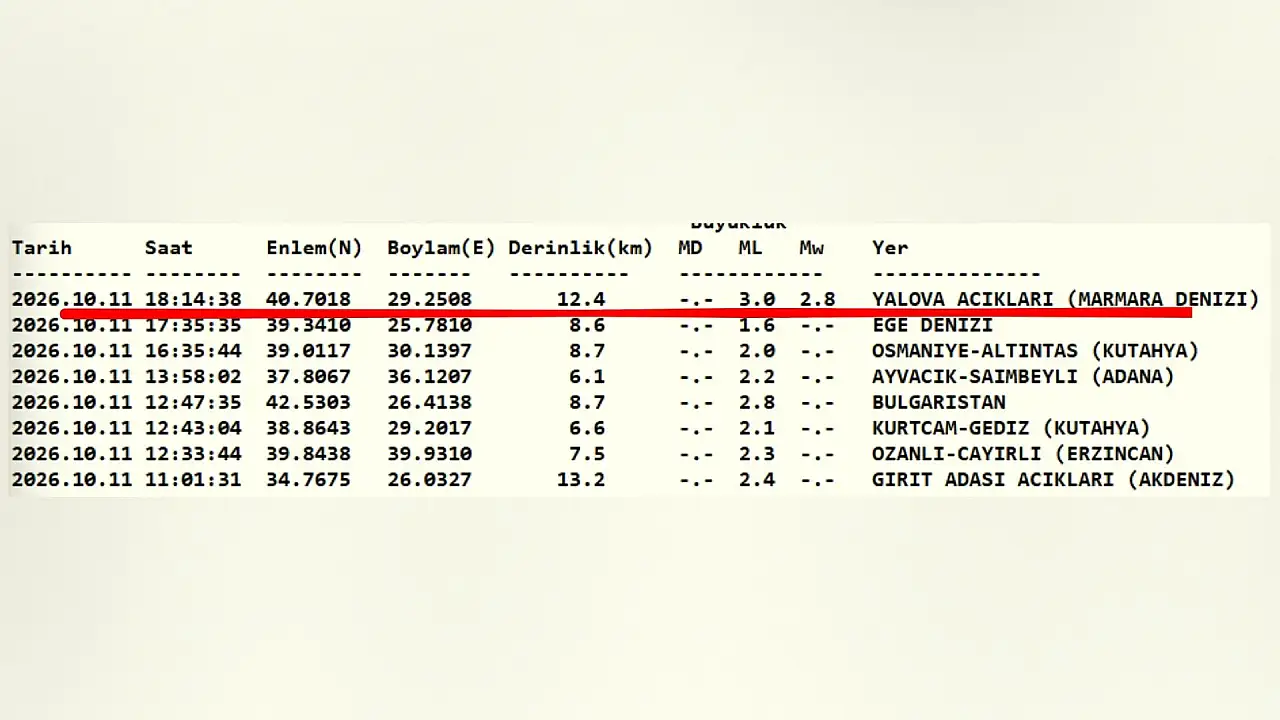Select the time value "12:47:35"

pyautogui.click(x=193, y=402)
